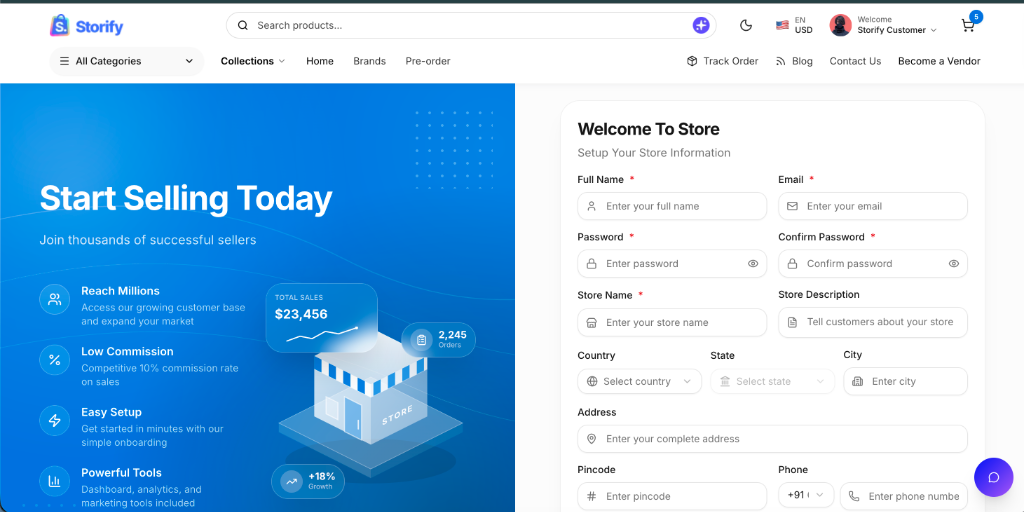Click the Storify logo
Image resolution: width=1024 pixels, height=512 pixels.
coord(86,26)
